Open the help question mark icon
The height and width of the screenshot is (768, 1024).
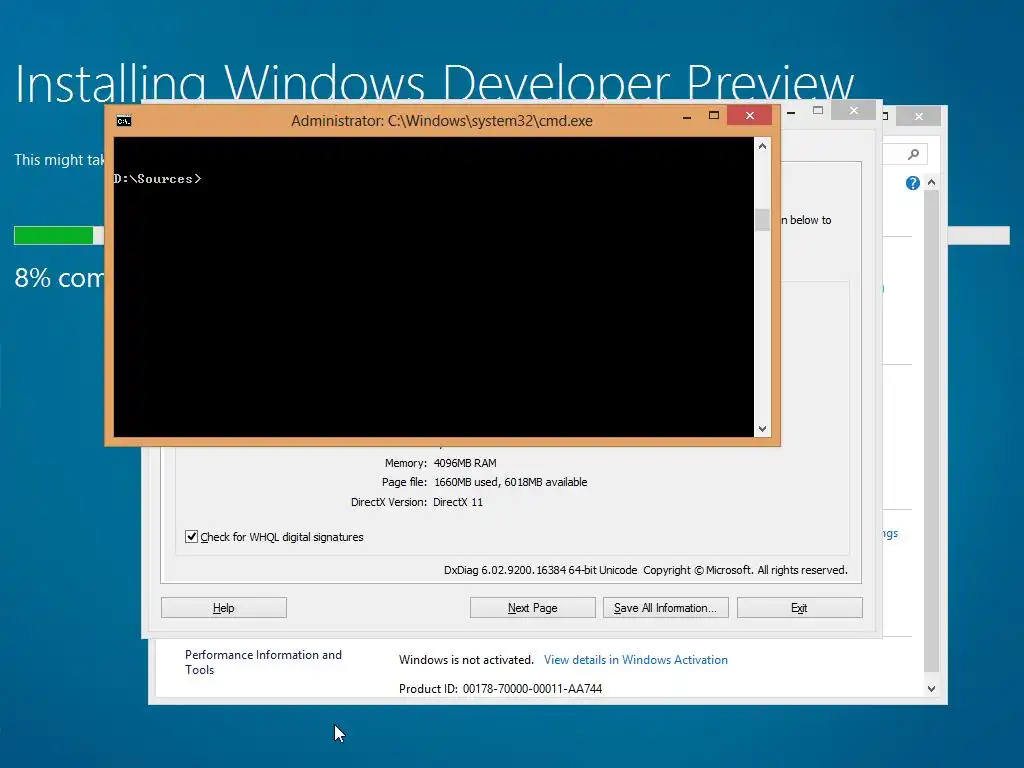pyautogui.click(x=912, y=183)
